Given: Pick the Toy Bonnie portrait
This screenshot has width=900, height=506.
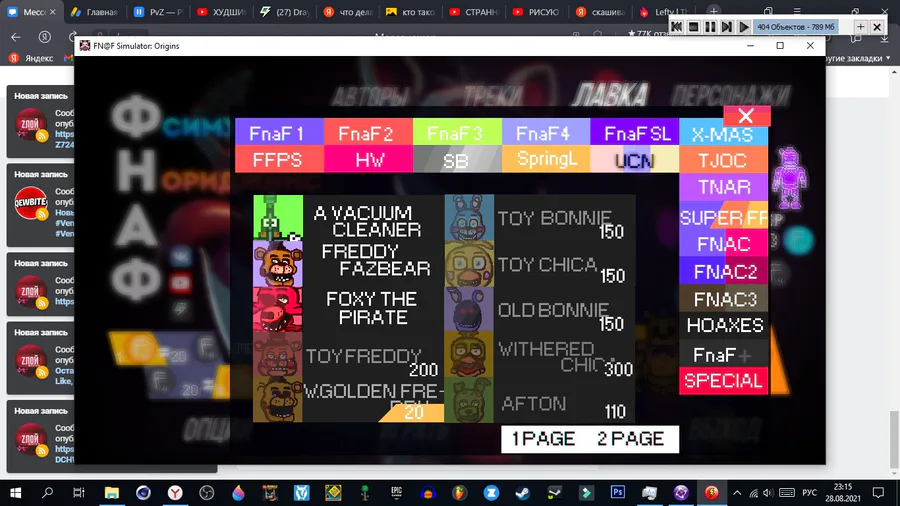Looking at the screenshot, I should [469, 217].
